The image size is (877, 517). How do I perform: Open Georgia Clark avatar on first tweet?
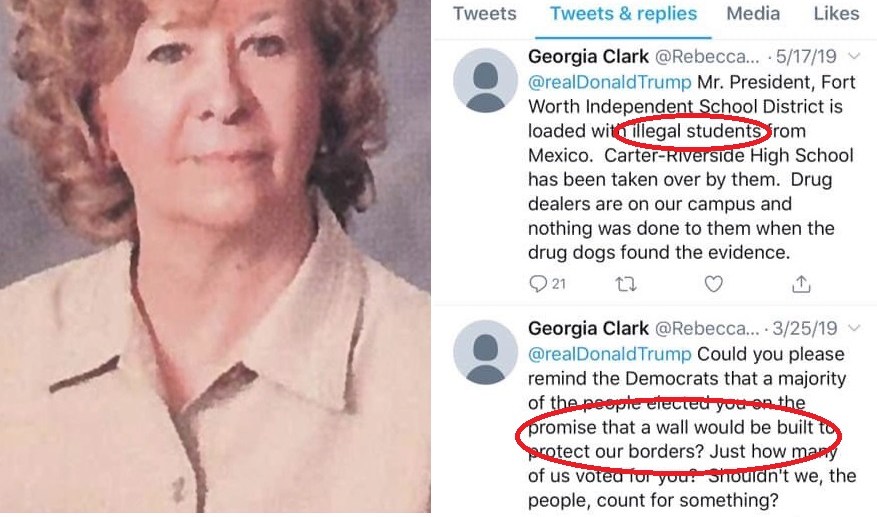click(x=485, y=81)
